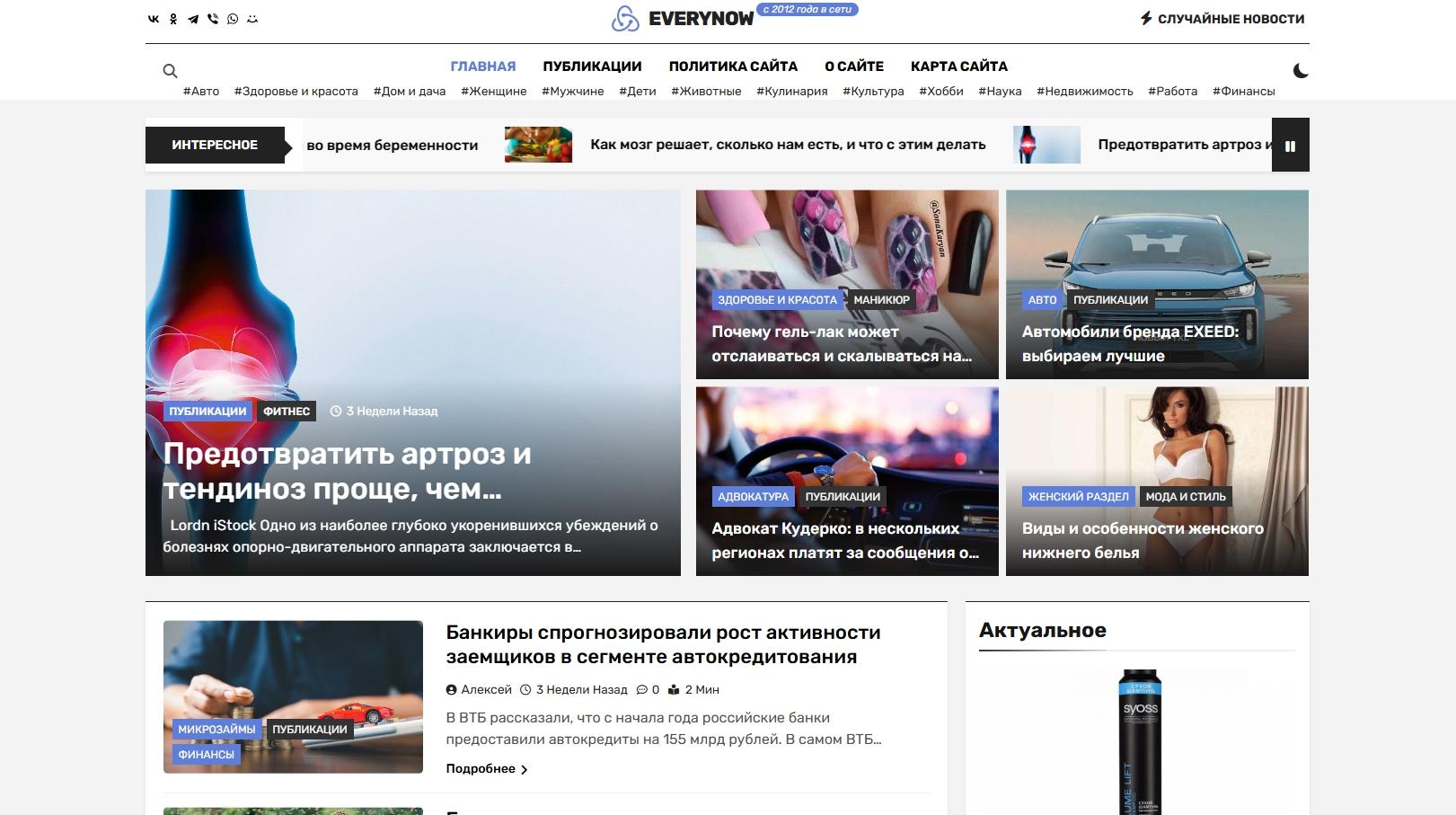Open the WhatsApp icon in the header
Screen dimensions: 1456x815
233,19
